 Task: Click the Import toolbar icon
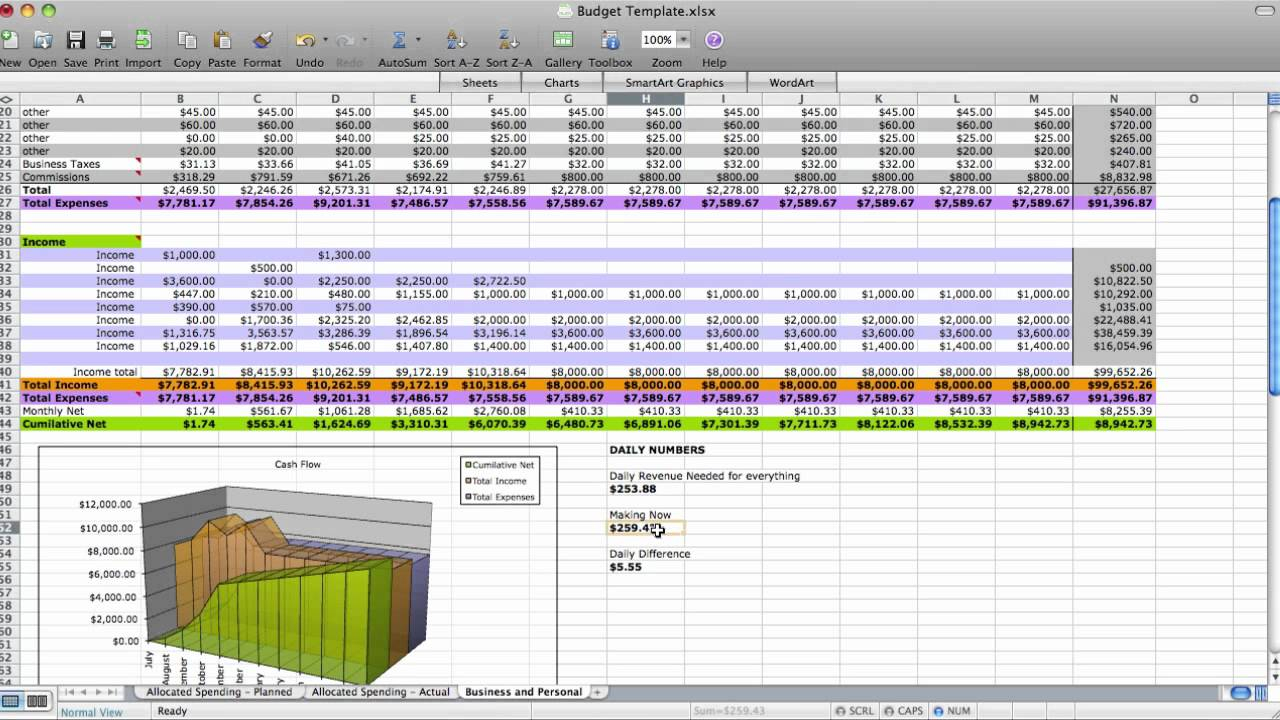(143, 40)
